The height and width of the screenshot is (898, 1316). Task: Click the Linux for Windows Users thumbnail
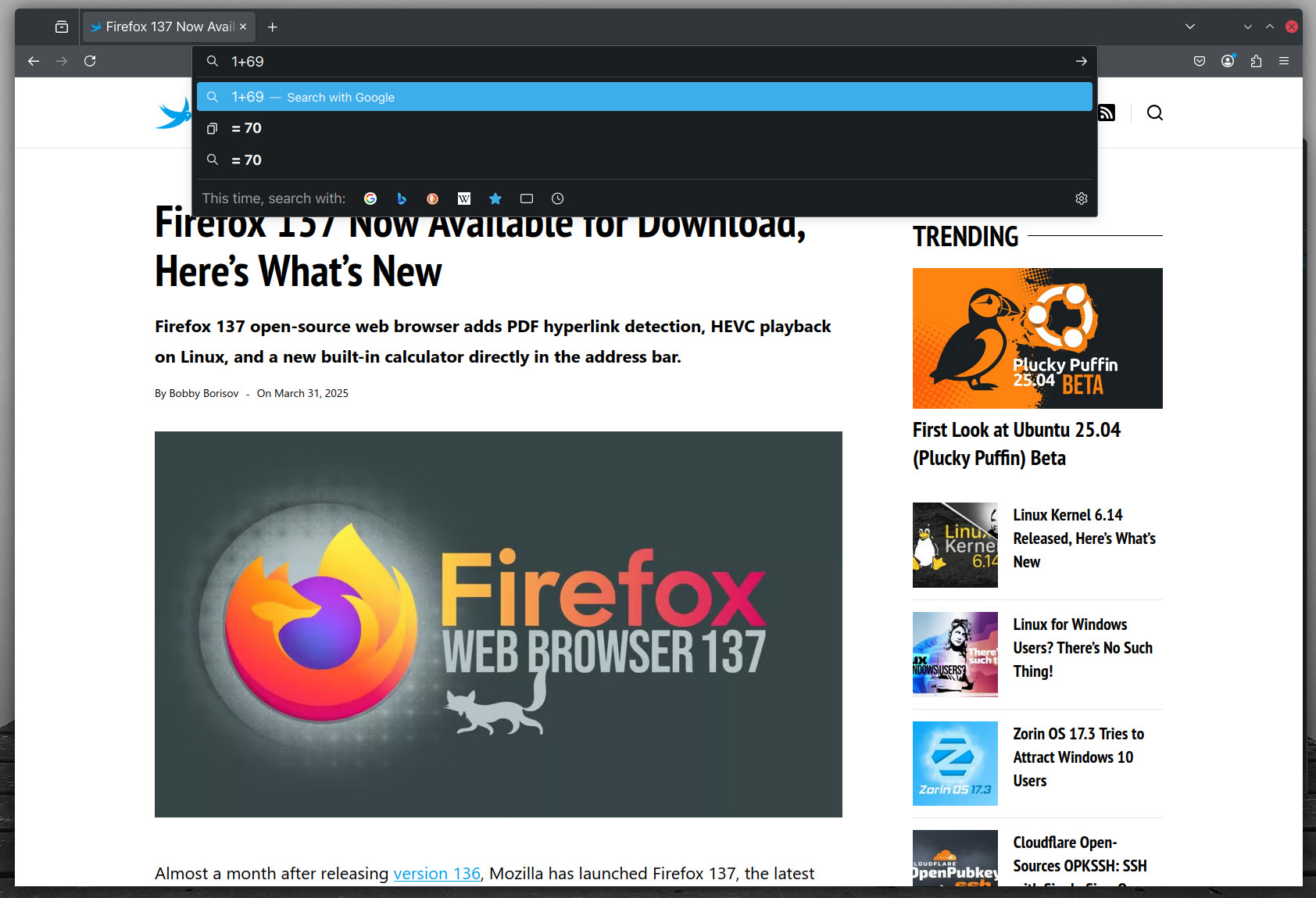955,654
